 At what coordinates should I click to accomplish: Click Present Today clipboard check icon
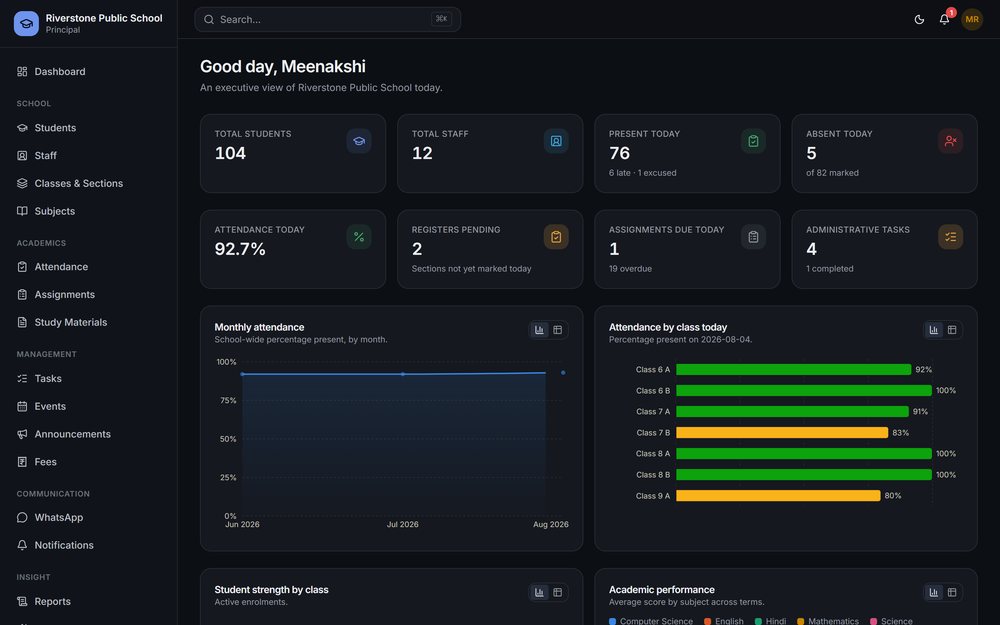pyautogui.click(x=753, y=141)
